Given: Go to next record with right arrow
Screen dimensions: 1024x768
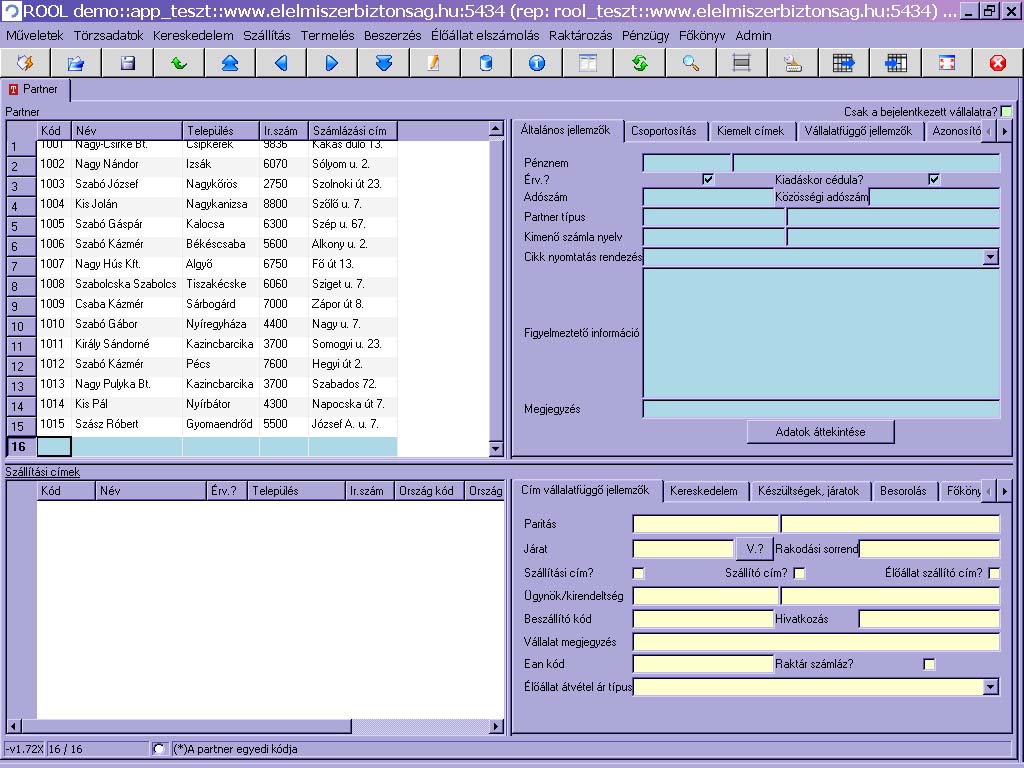Looking at the screenshot, I should (x=332, y=63).
